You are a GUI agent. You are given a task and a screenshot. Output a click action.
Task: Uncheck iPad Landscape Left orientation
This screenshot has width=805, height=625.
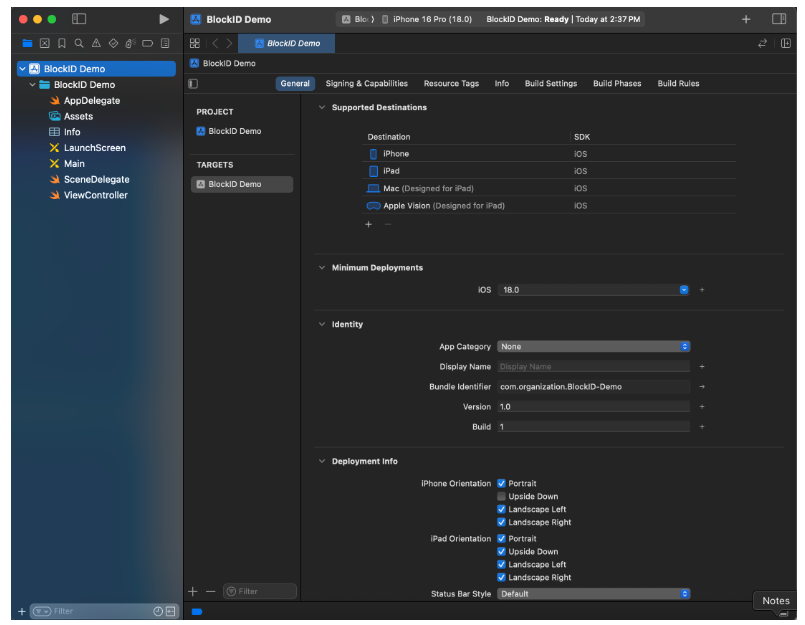click(x=502, y=565)
